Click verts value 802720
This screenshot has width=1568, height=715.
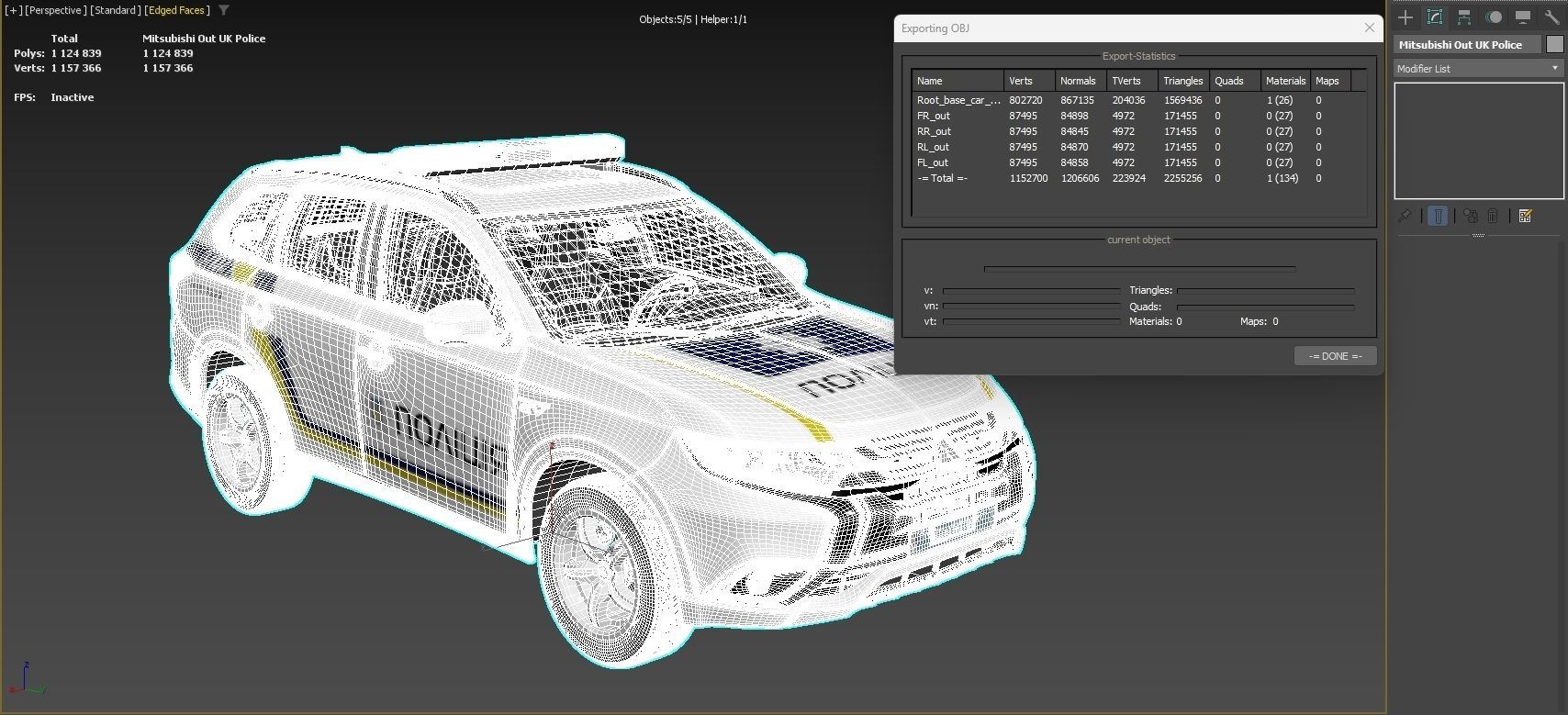point(1025,100)
